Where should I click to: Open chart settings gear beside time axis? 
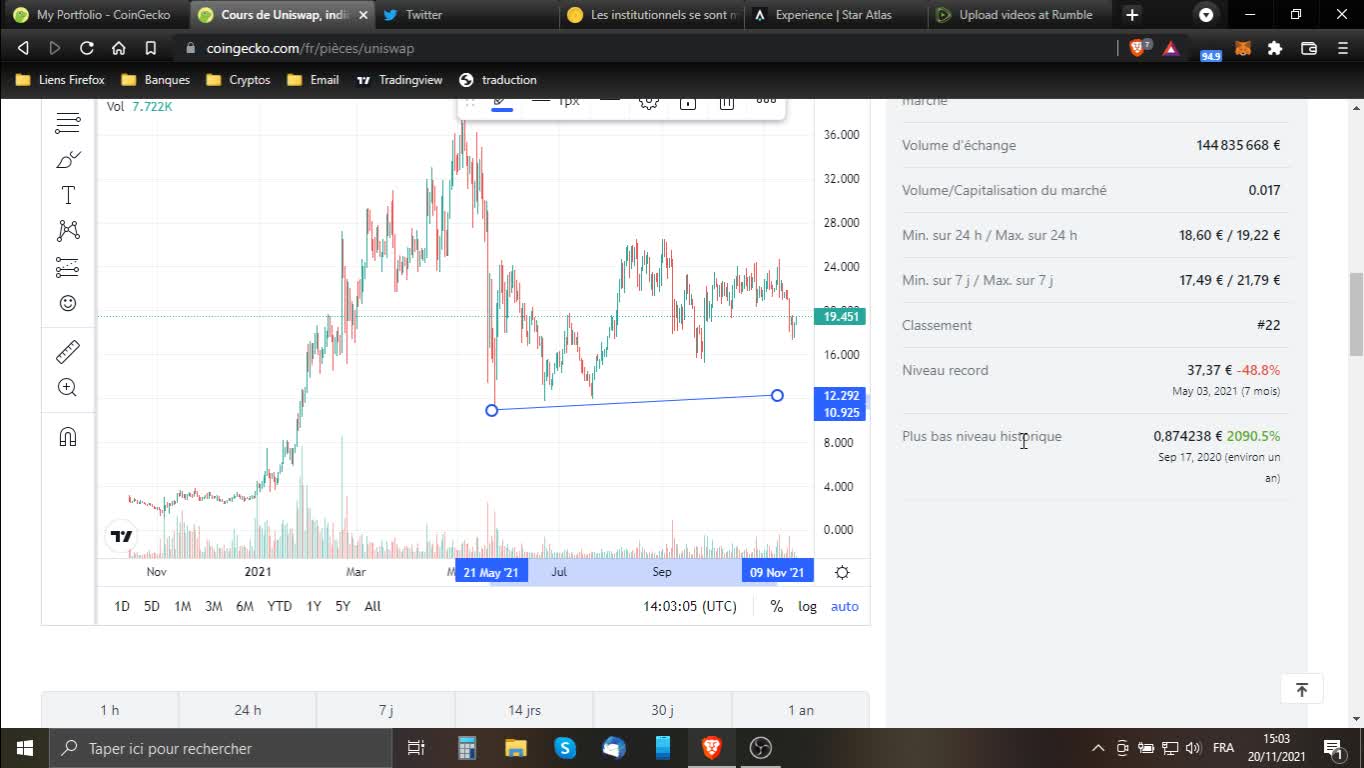pyautogui.click(x=842, y=572)
